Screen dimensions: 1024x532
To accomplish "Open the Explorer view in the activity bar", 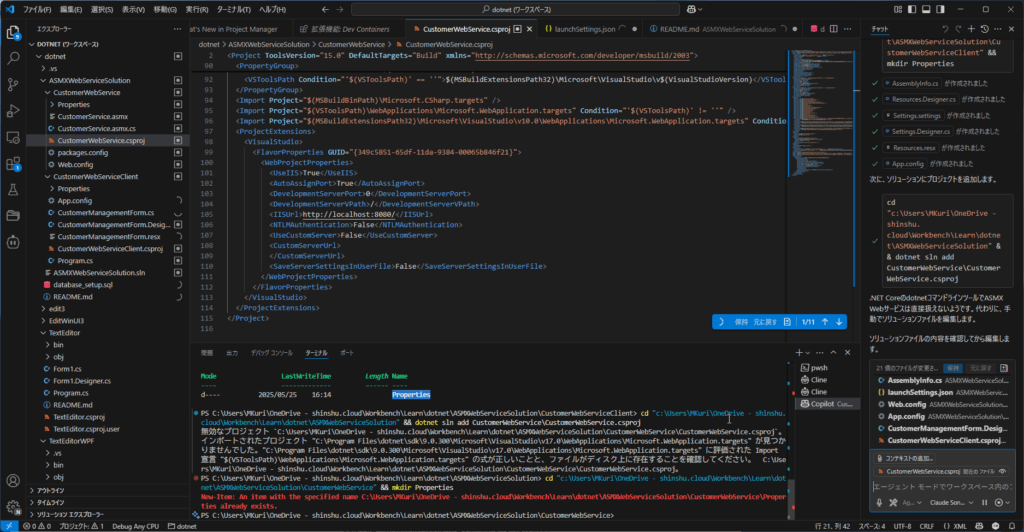I will pyautogui.click(x=13, y=32).
